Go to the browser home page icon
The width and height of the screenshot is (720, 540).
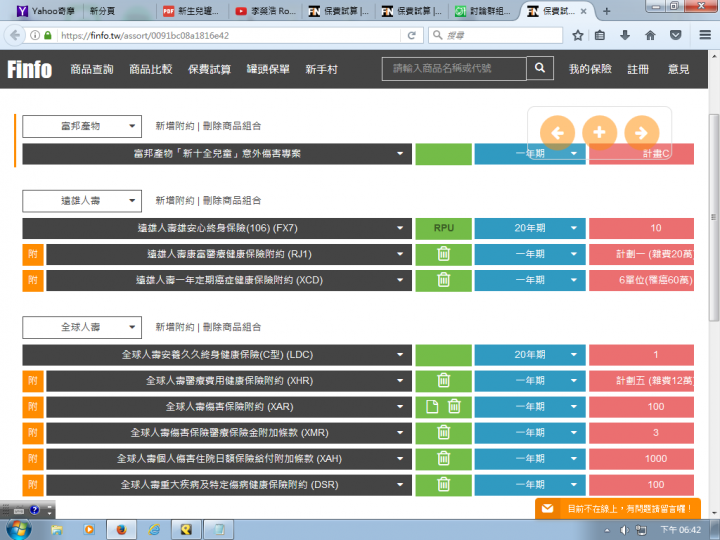tap(650, 35)
